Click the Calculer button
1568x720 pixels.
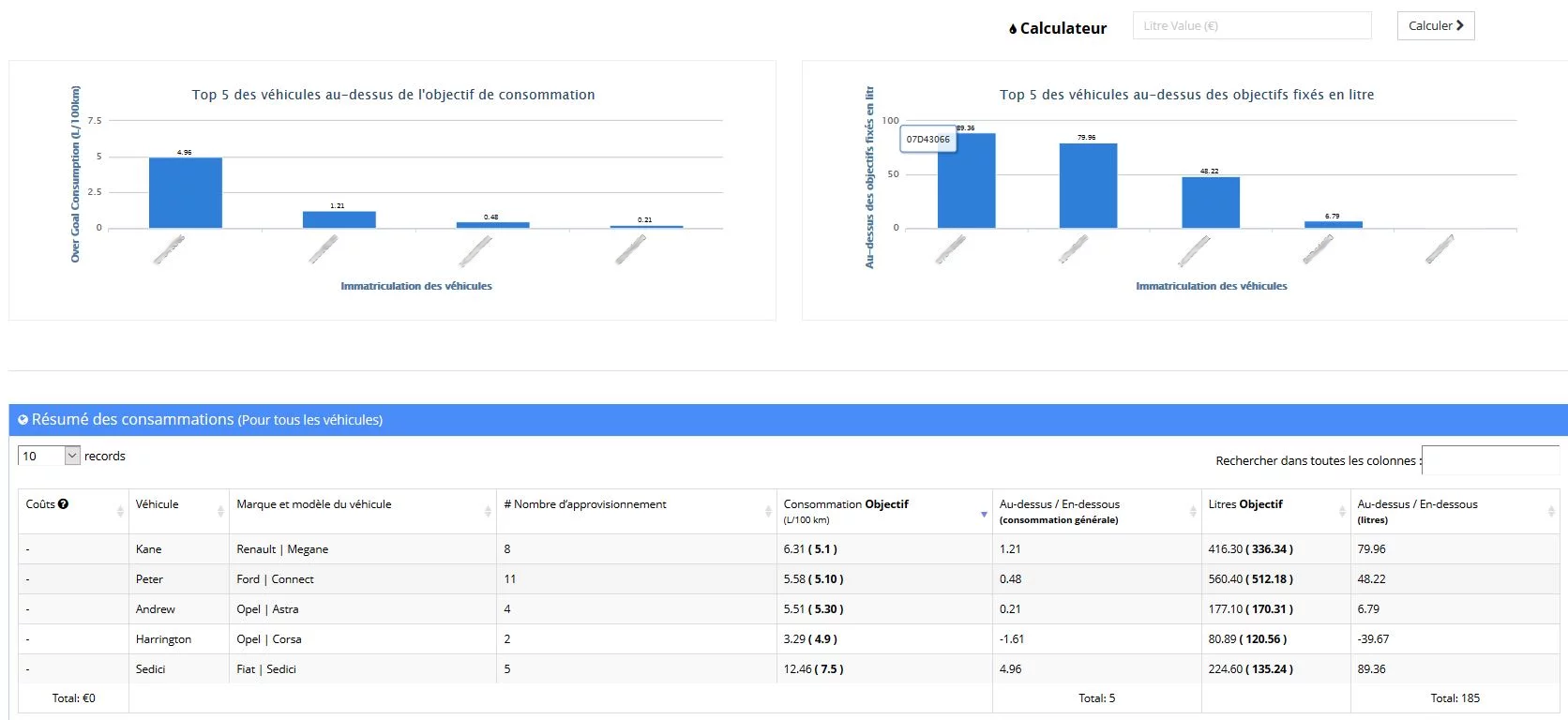[x=1436, y=26]
